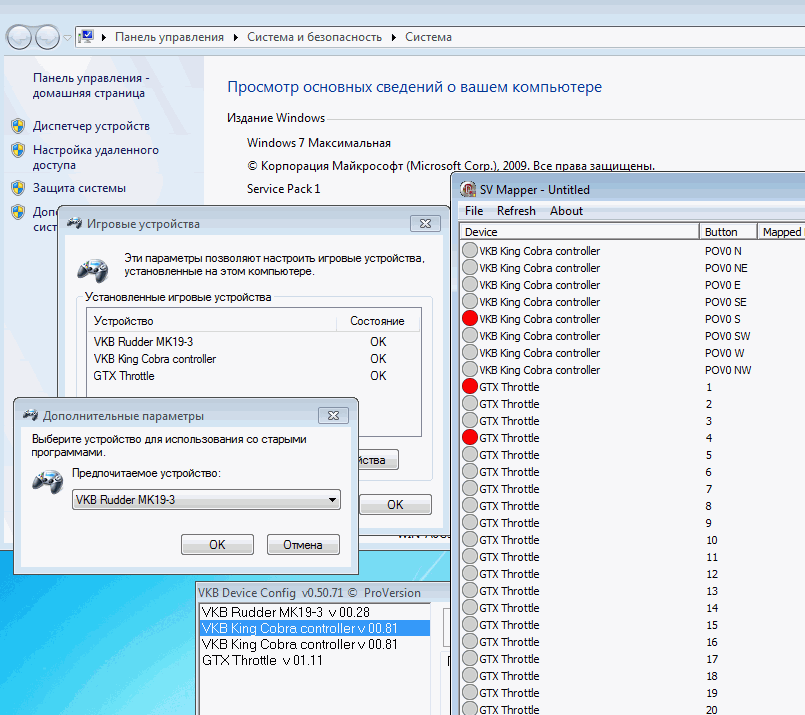Open Диспетчер устройств link
Screen dimensions: 805x715
point(91,126)
